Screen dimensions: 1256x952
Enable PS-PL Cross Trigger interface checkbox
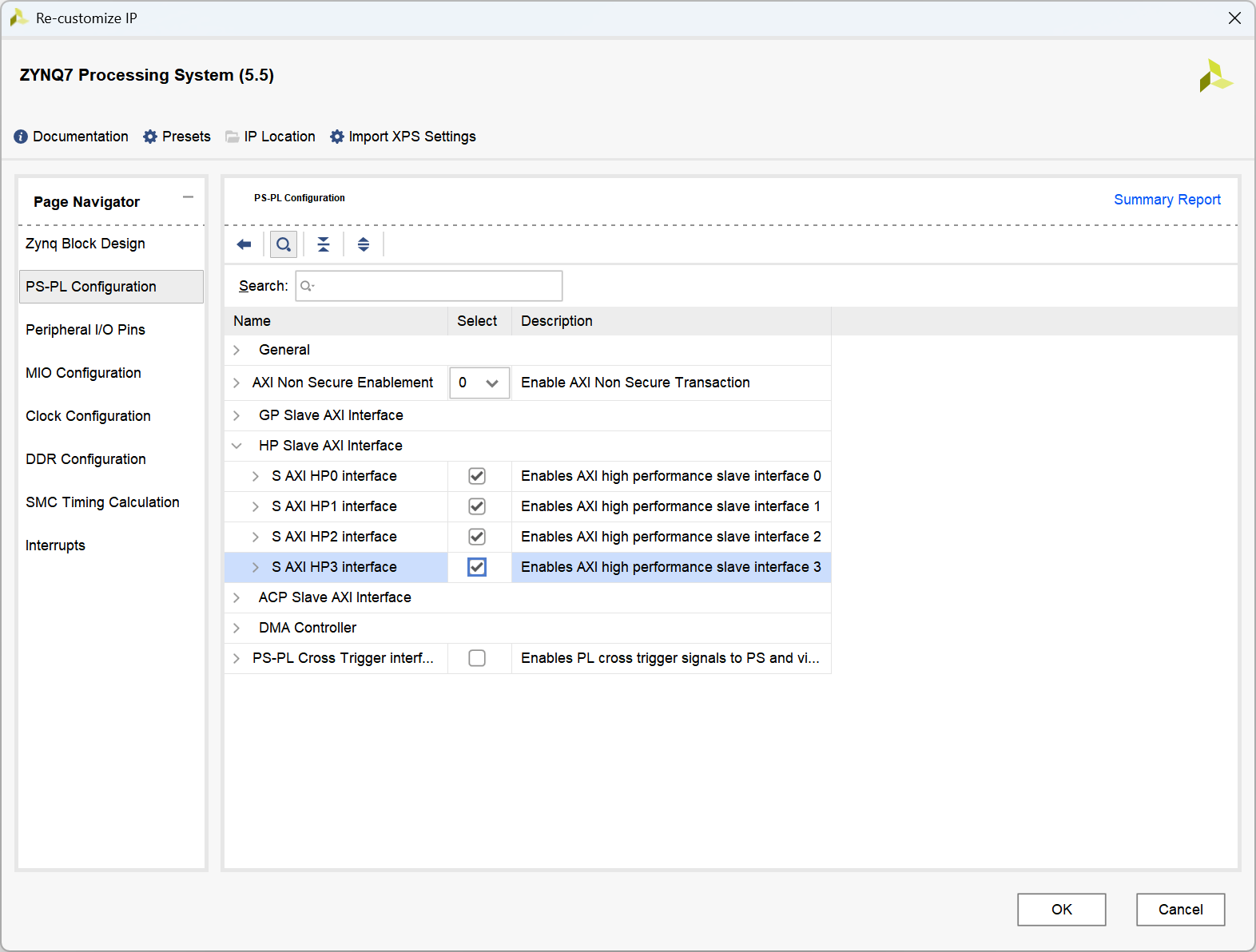(x=477, y=658)
